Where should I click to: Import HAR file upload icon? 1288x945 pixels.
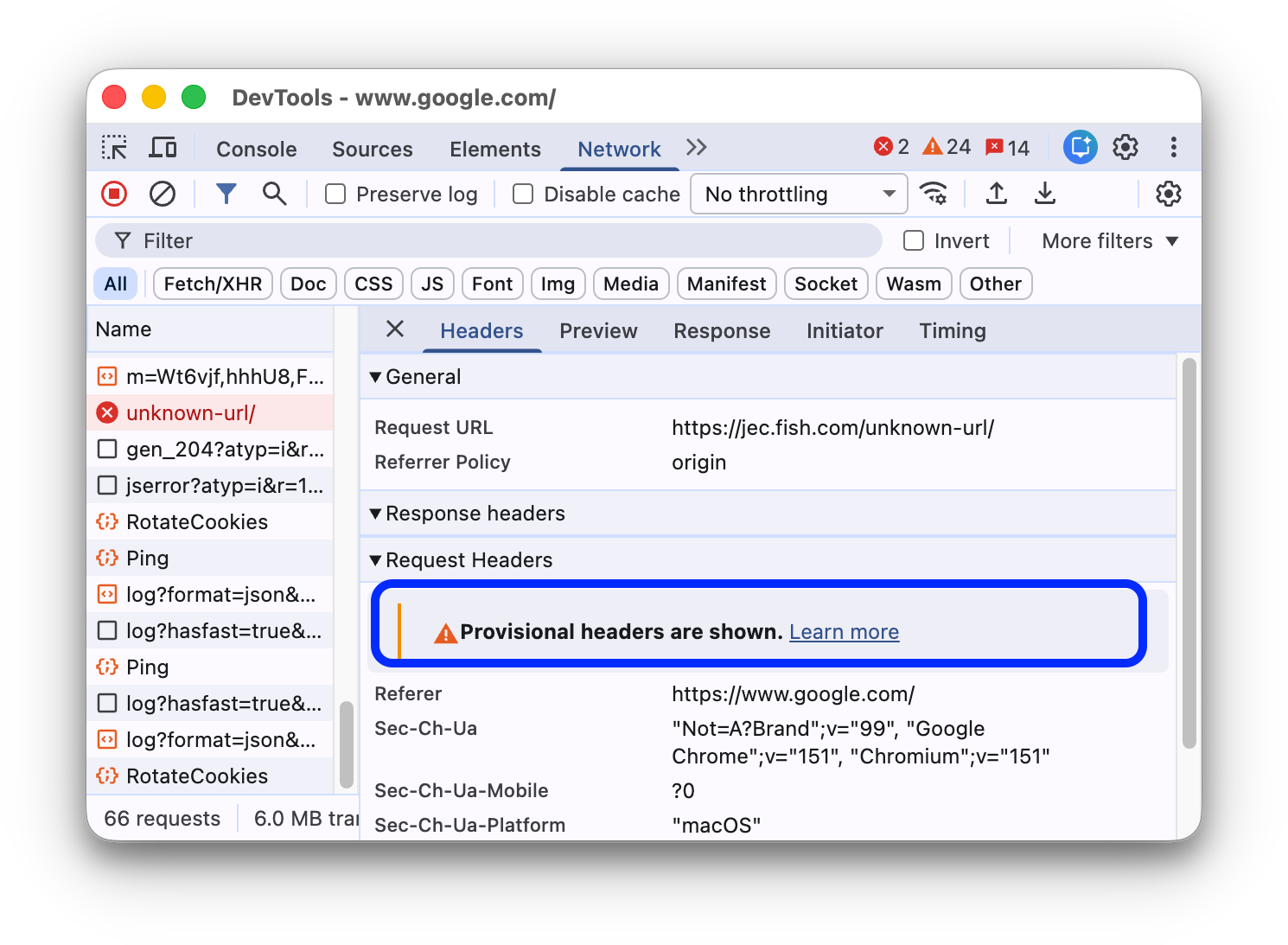(997, 194)
